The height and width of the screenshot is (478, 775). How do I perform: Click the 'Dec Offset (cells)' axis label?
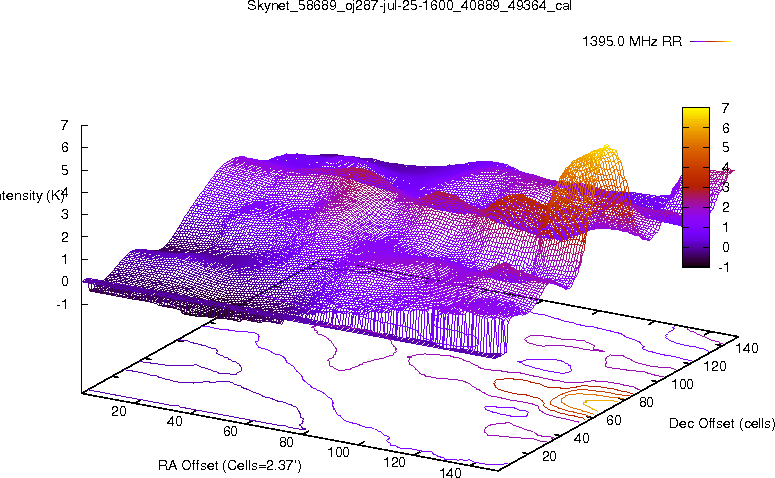tap(722, 424)
